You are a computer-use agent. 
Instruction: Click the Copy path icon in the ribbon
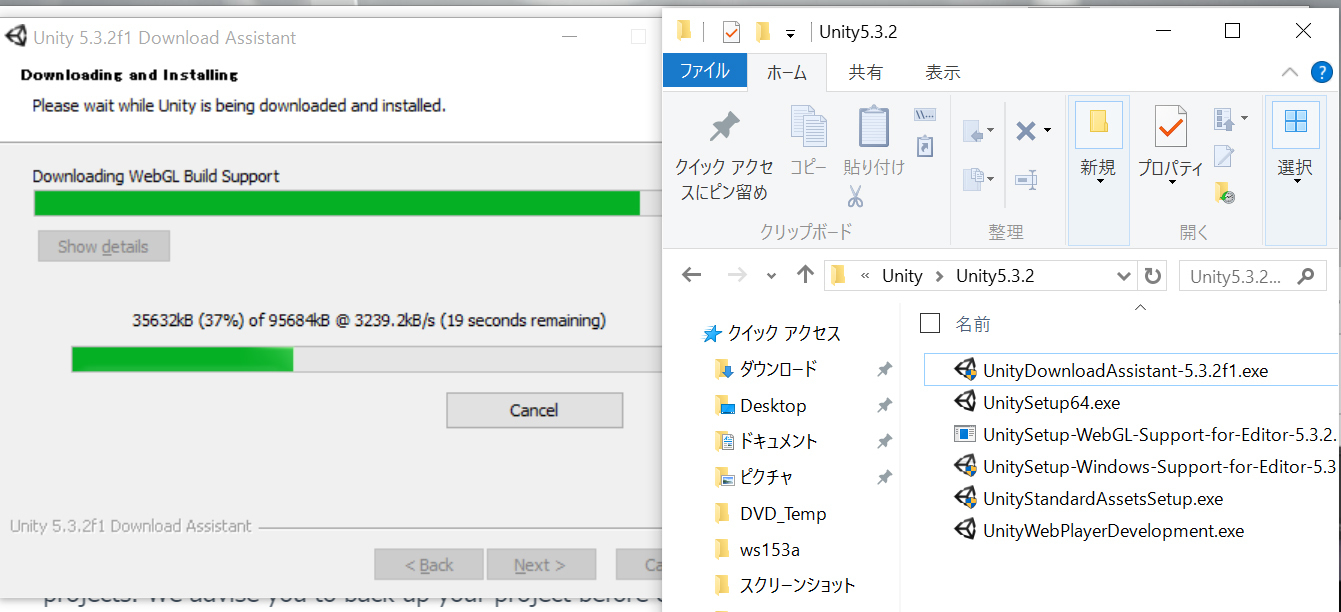[x=924, y=115]
